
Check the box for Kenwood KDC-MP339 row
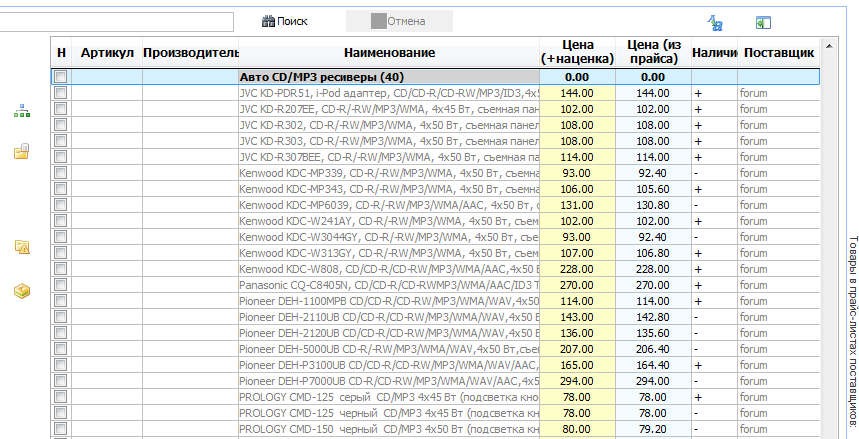pyautogui.click(x=61, y=173)
